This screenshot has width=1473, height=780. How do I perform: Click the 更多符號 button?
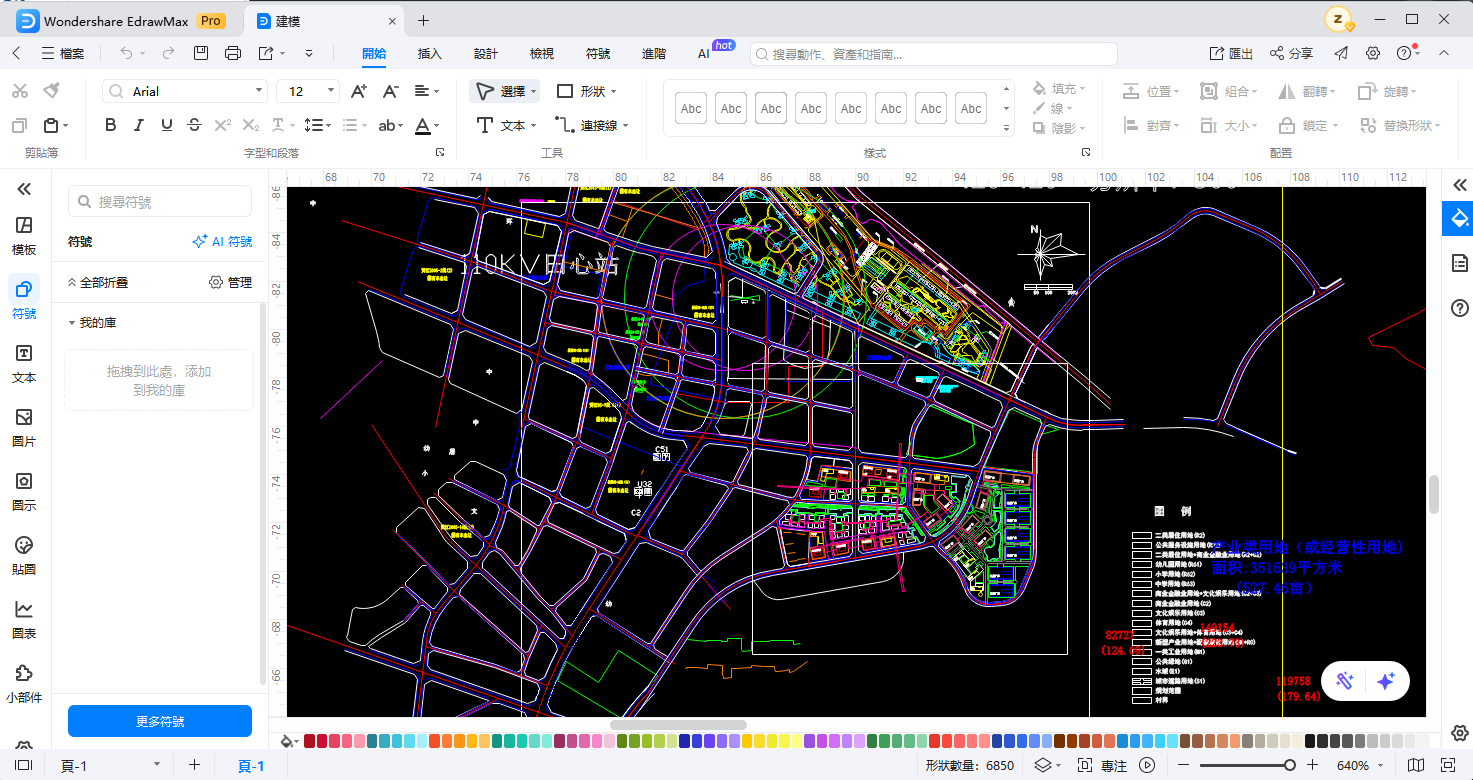160,721
